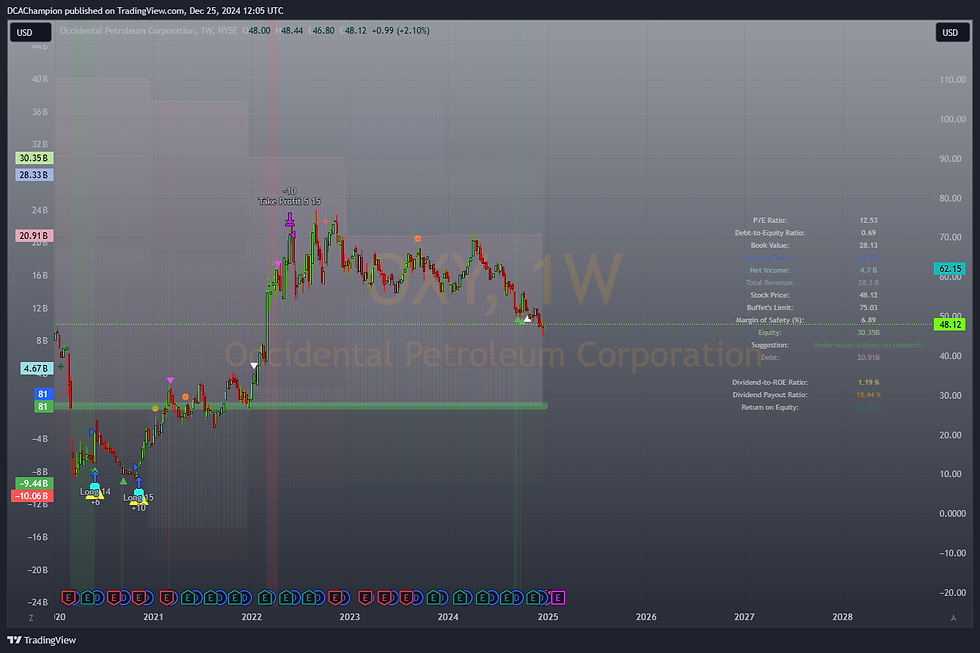Click the Margin of Safety value 6.89

coord(868,320)
